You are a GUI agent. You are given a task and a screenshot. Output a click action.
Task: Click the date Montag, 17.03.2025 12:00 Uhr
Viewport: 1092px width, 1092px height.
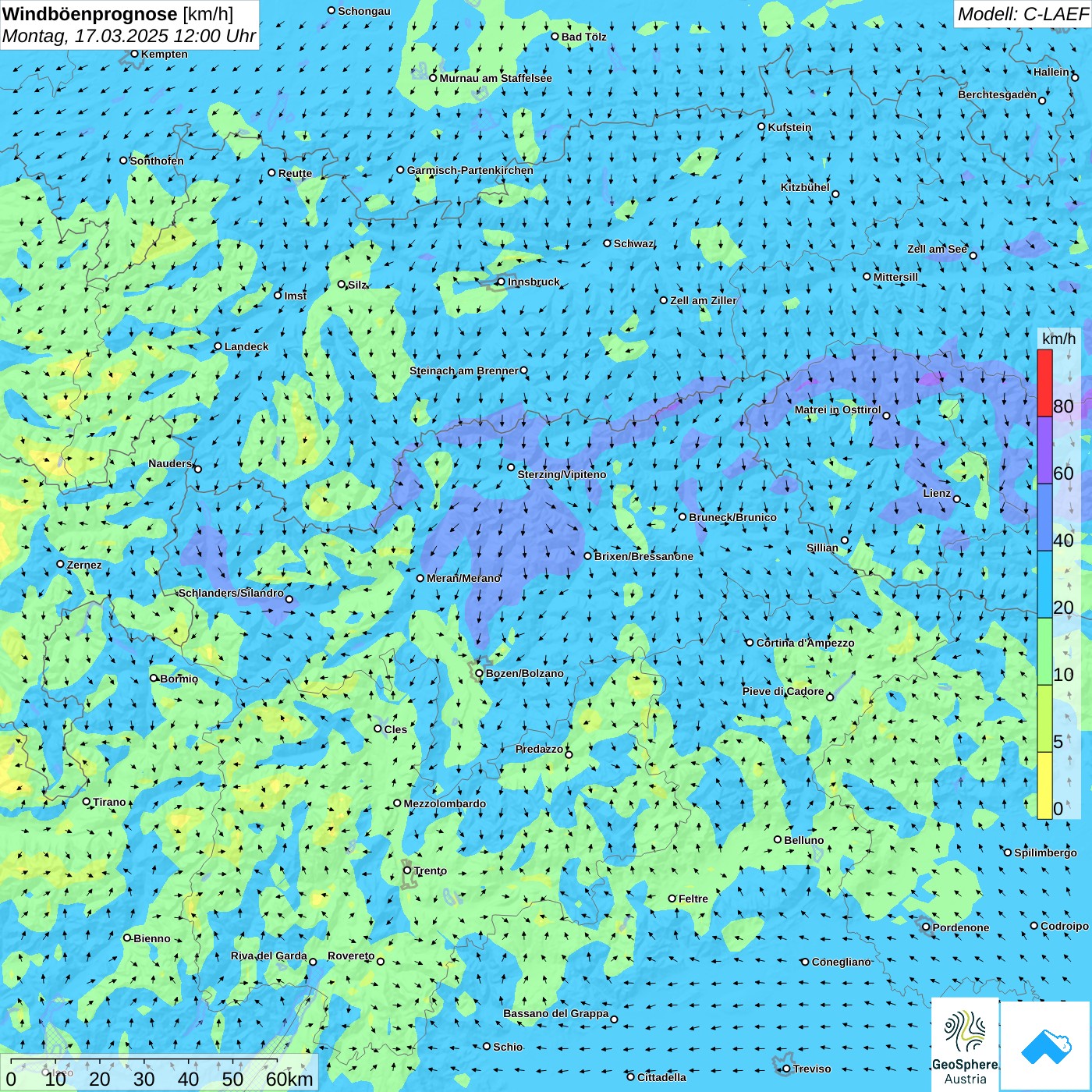coord(129,36)
